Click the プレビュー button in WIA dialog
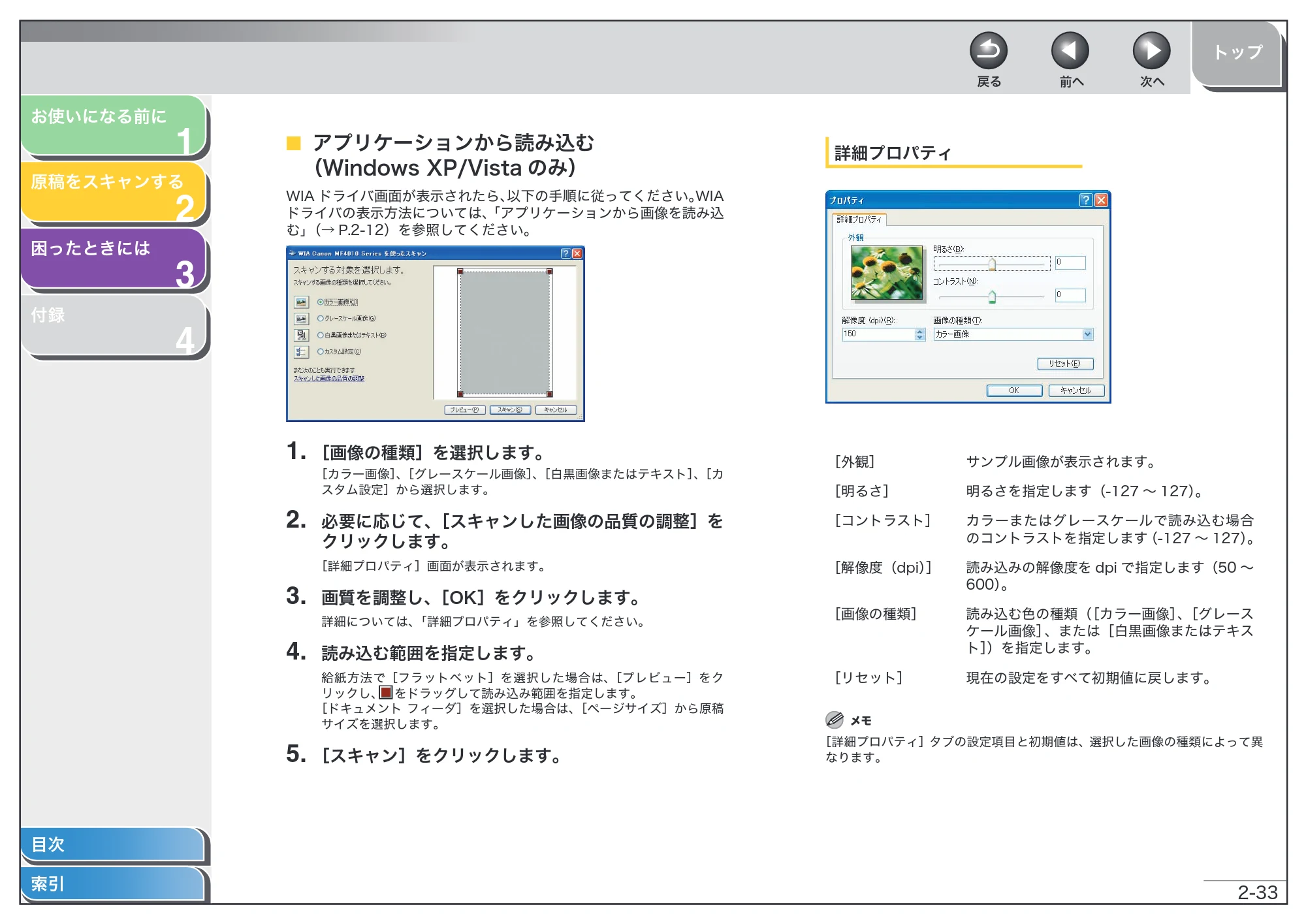Image resolution: width=1306 pixels, height=924 pixels. click(465, 410)
